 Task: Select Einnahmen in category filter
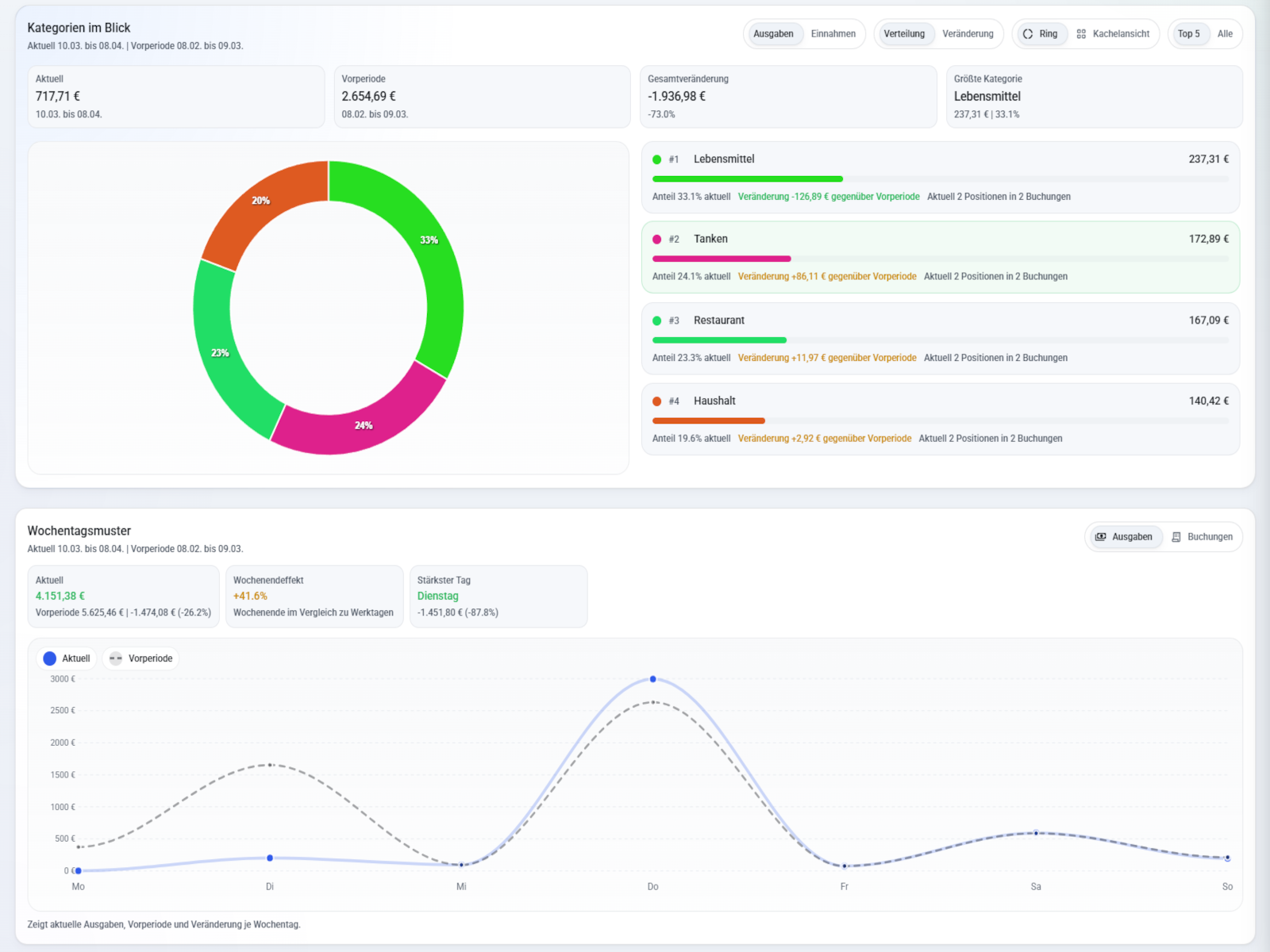point(833,34)
